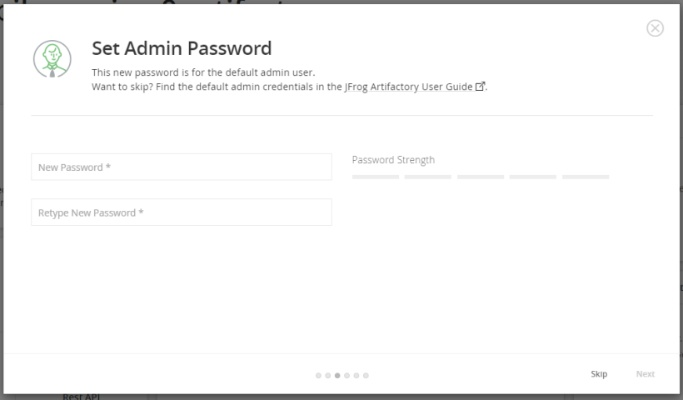The height and width of the screenshot is (400, 683).
Task: Jump to the fourth wizard step dot
Action: (x=347, y=375)
